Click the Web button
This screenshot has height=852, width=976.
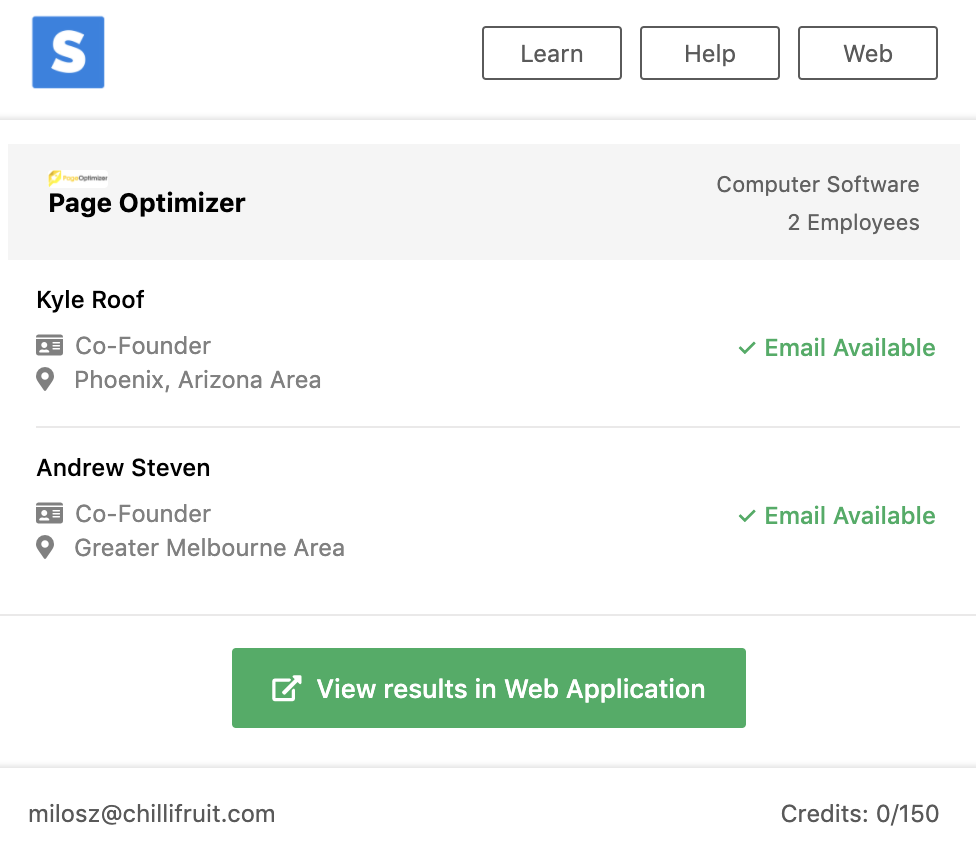pyautogui.click(x=868, y=53)
